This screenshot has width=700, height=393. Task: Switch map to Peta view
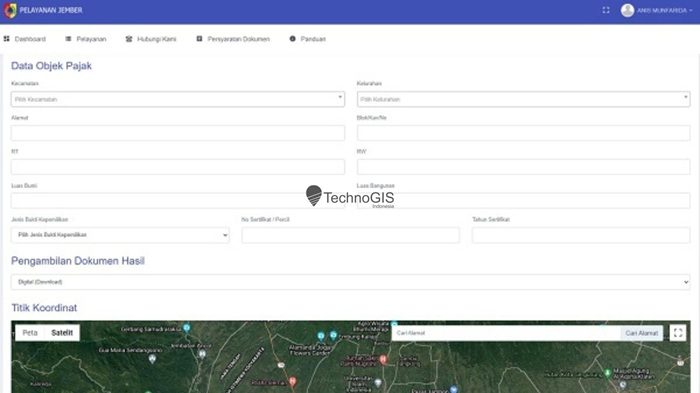click(x=30, y=333)
